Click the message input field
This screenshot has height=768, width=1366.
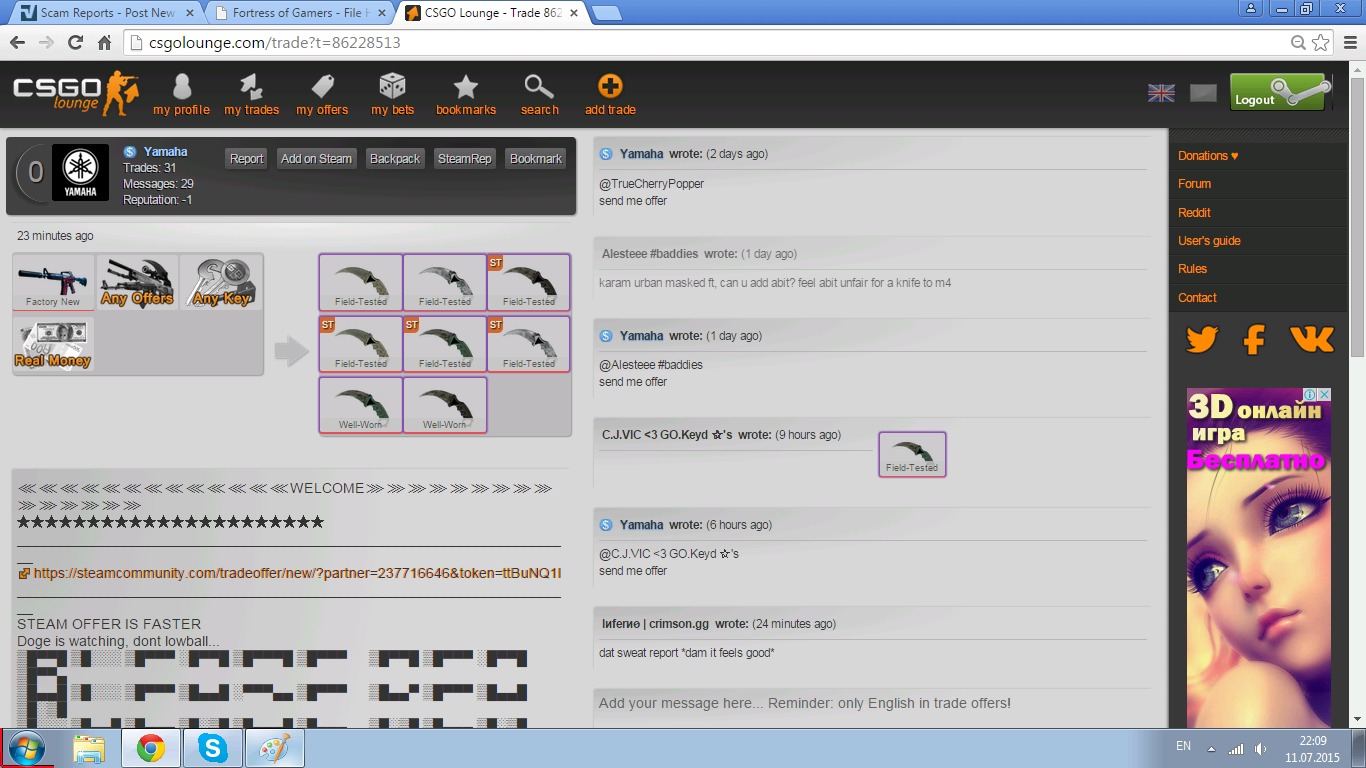[870, 704]
